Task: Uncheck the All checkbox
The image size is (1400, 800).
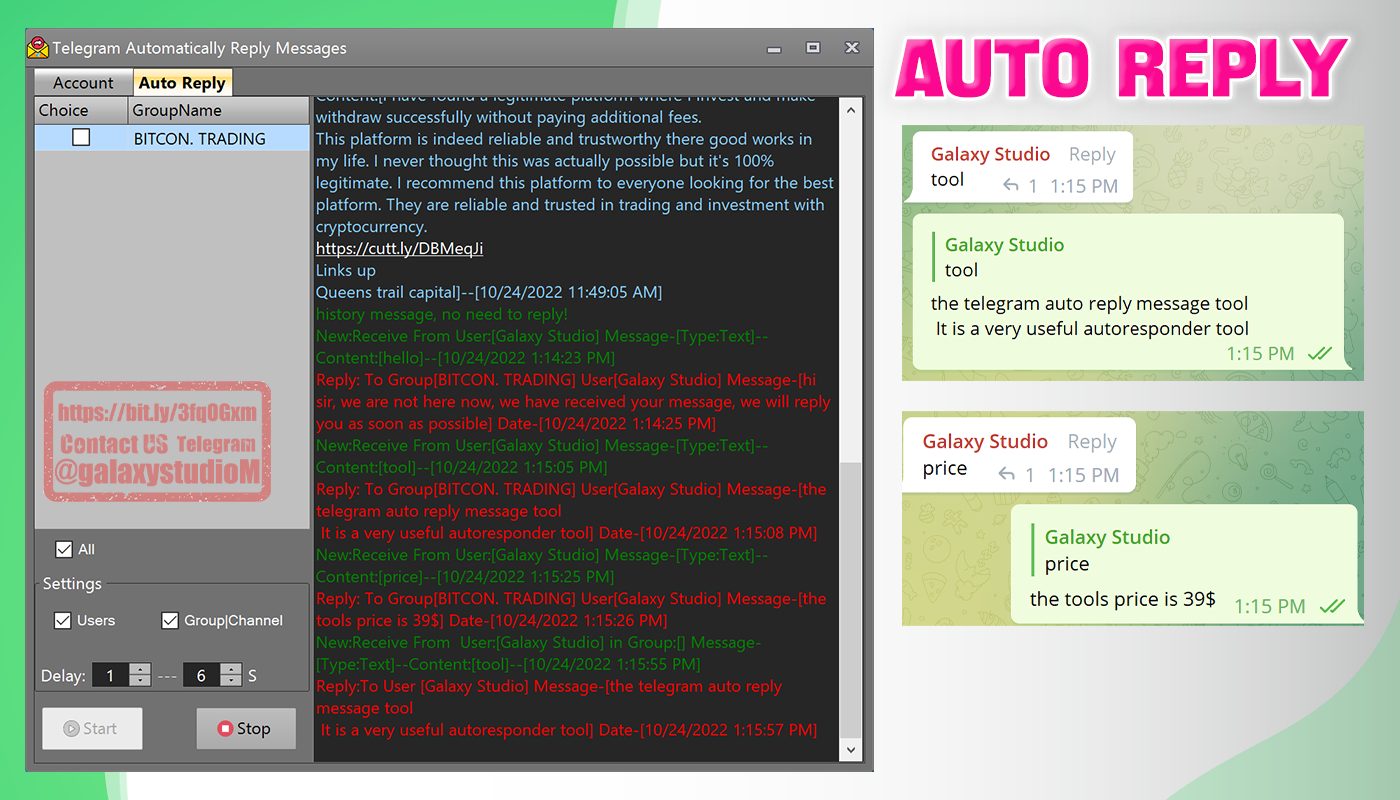Action: (65, 549)
